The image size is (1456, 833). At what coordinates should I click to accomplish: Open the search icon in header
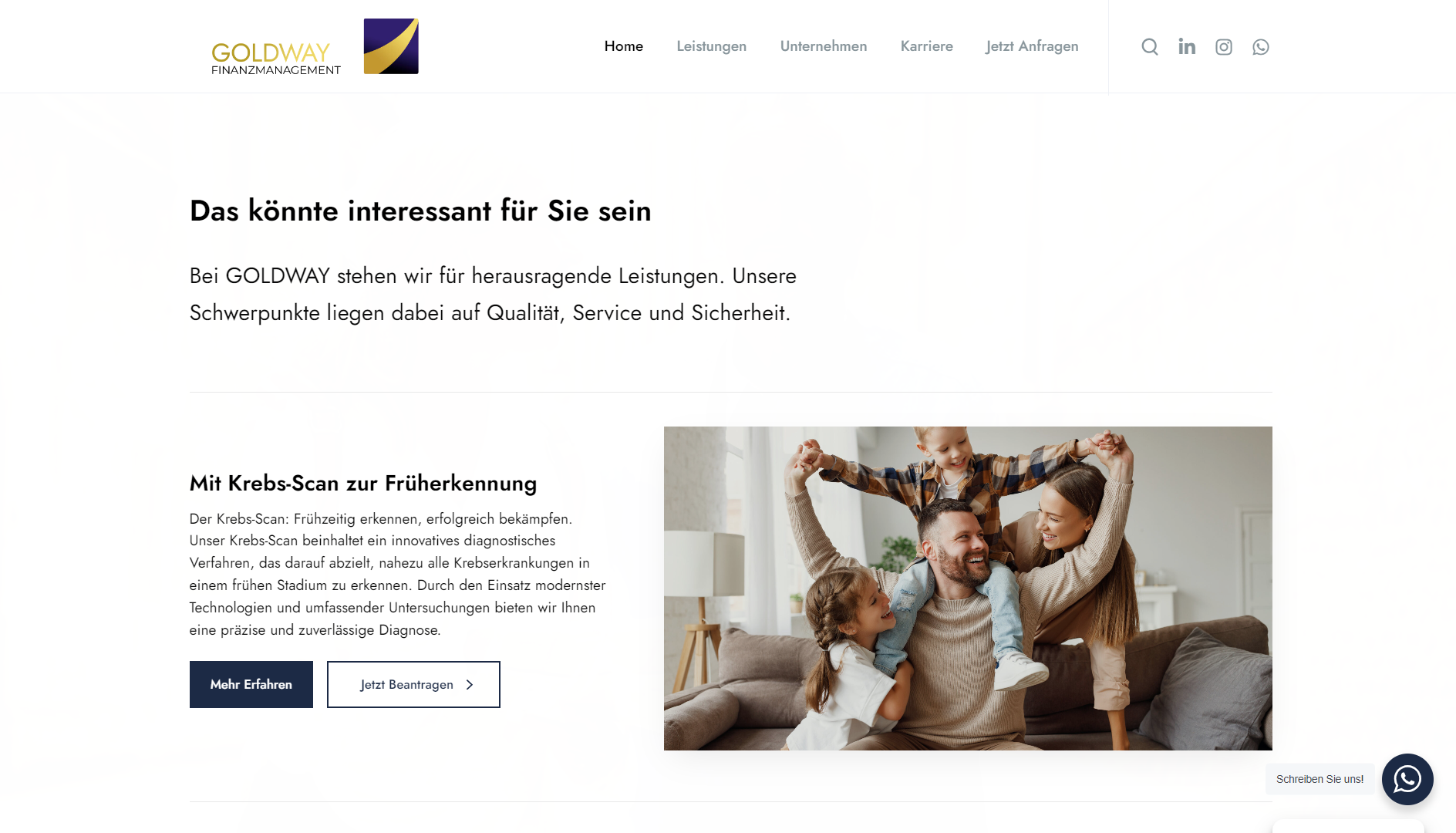coord(1150,47)
